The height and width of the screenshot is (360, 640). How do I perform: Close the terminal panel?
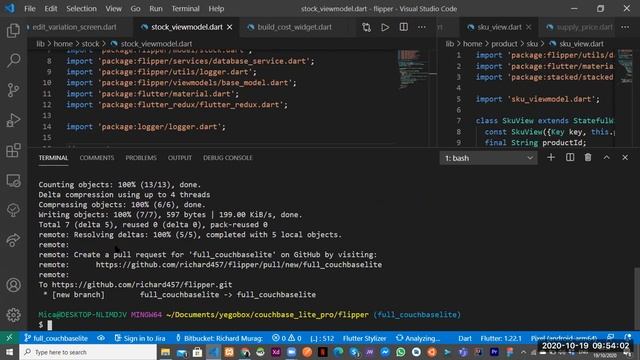(x=625, y=158)
